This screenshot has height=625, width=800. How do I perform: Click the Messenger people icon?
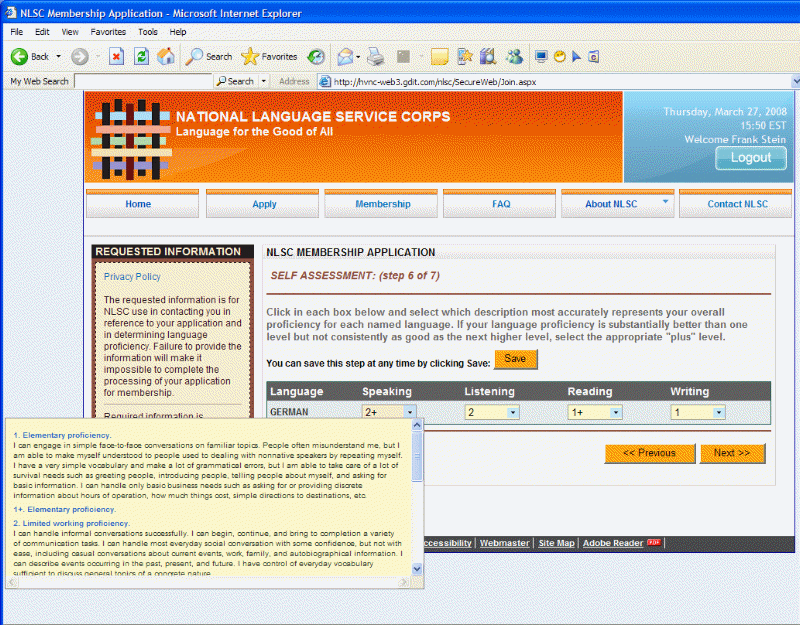(514, 57)
